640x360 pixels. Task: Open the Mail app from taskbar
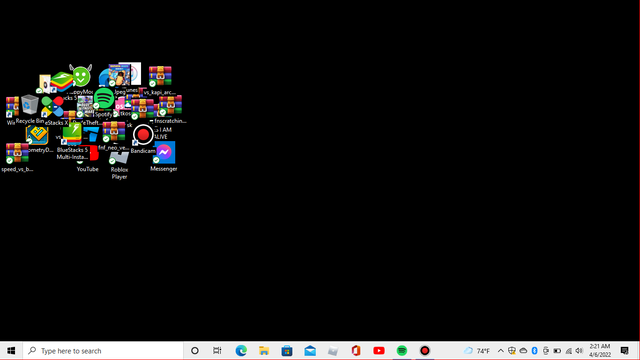coord(310,351)
